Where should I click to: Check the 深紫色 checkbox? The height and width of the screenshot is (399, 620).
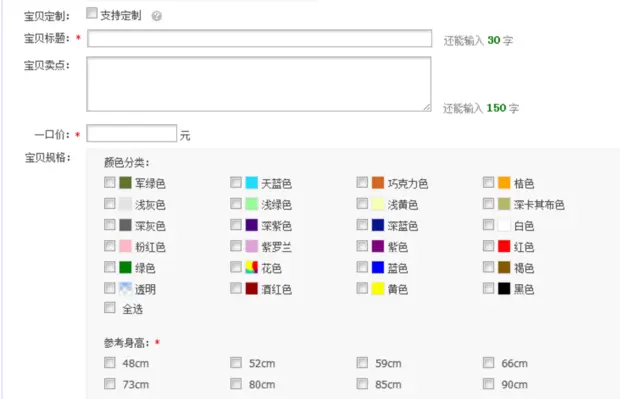click(x=236, y=225)
